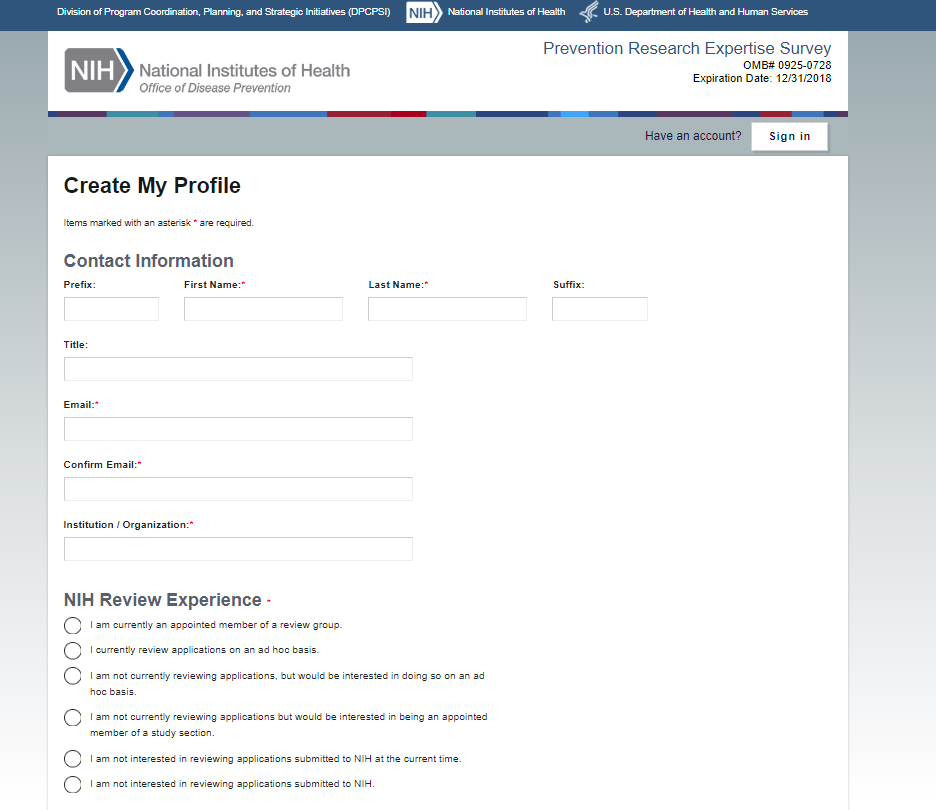
Task: Click the 'NIH Review Experience' section heading
Action: [162, 600]
